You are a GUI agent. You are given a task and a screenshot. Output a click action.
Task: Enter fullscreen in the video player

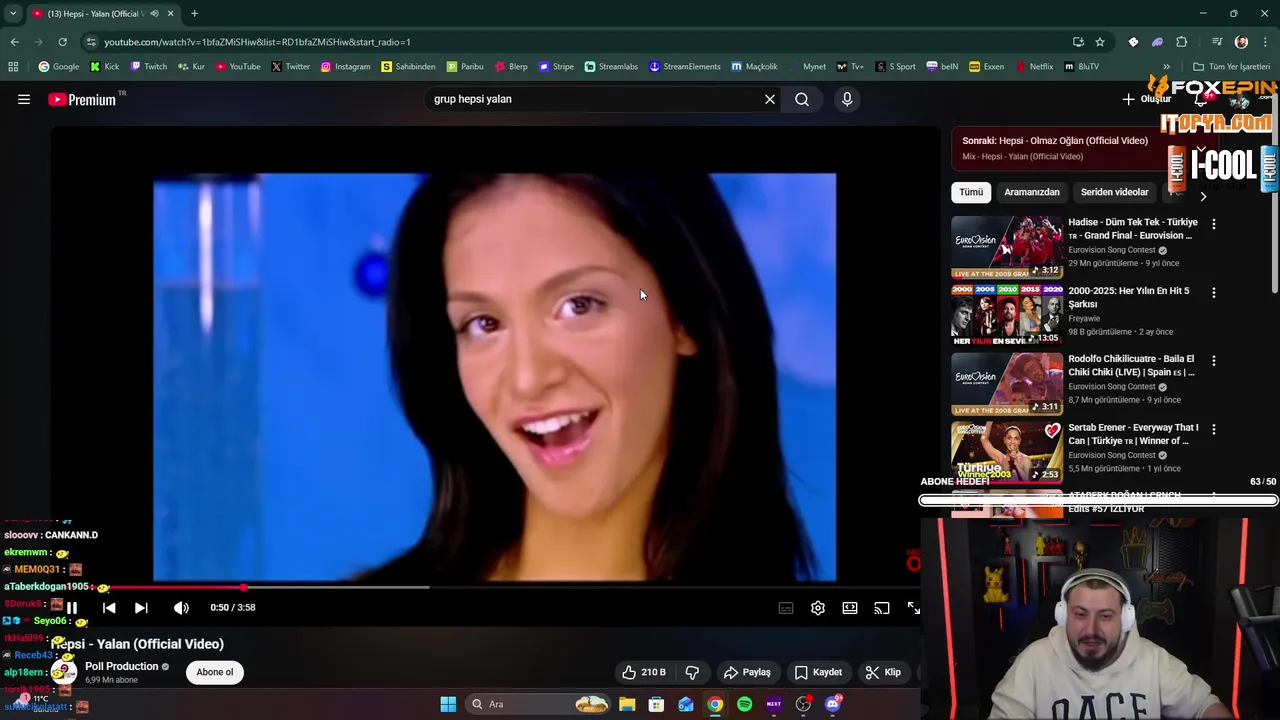click(x=914, y=608)
